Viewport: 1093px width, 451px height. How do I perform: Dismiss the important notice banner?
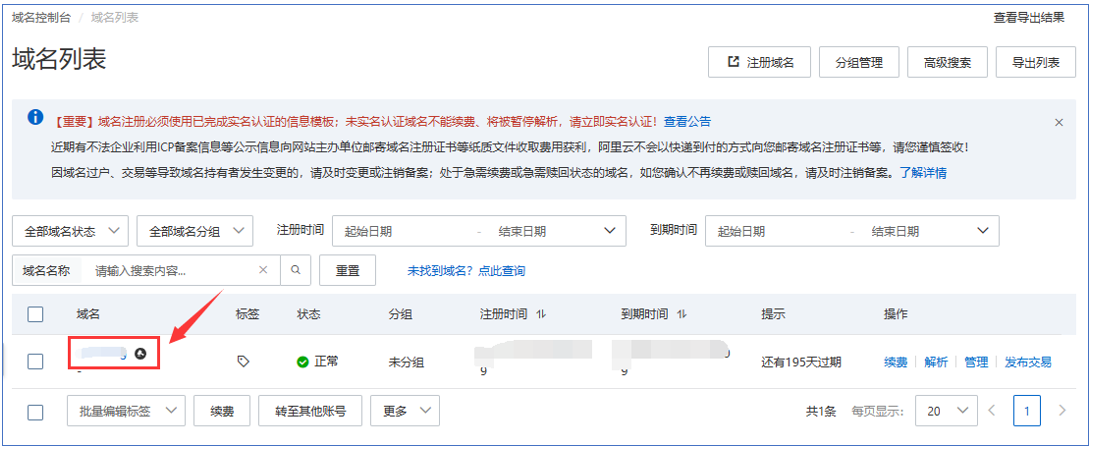(1059, 122)
